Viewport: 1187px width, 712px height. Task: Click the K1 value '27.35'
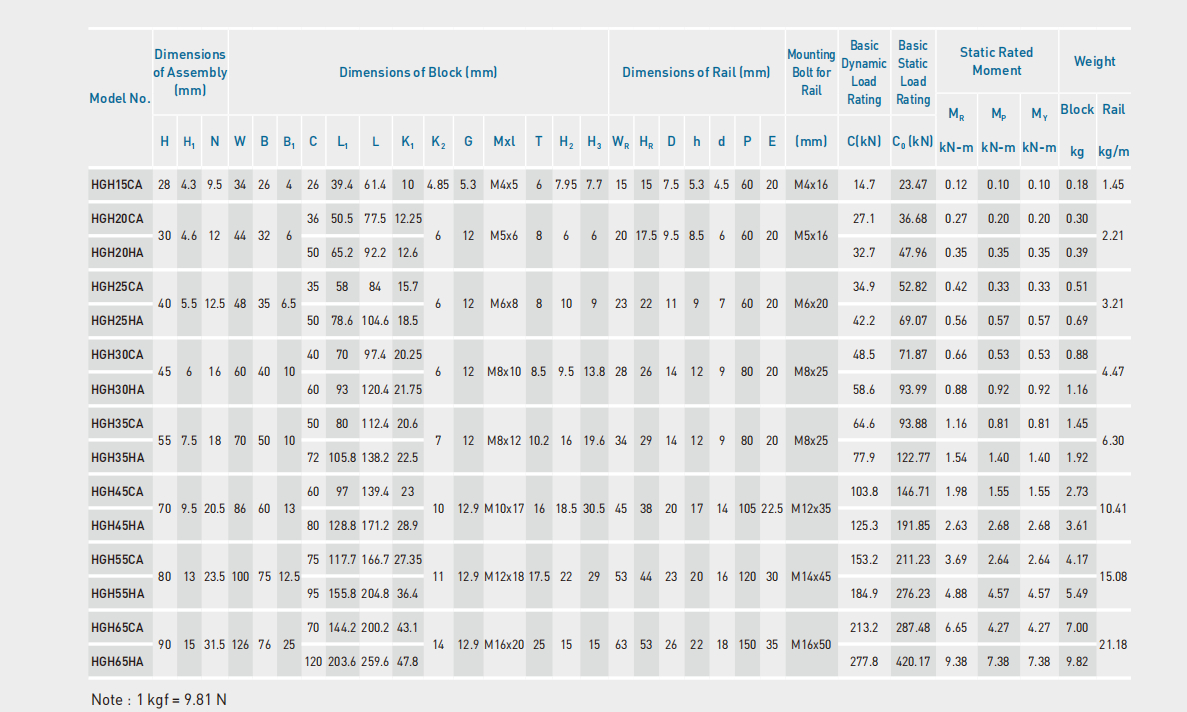408,560
